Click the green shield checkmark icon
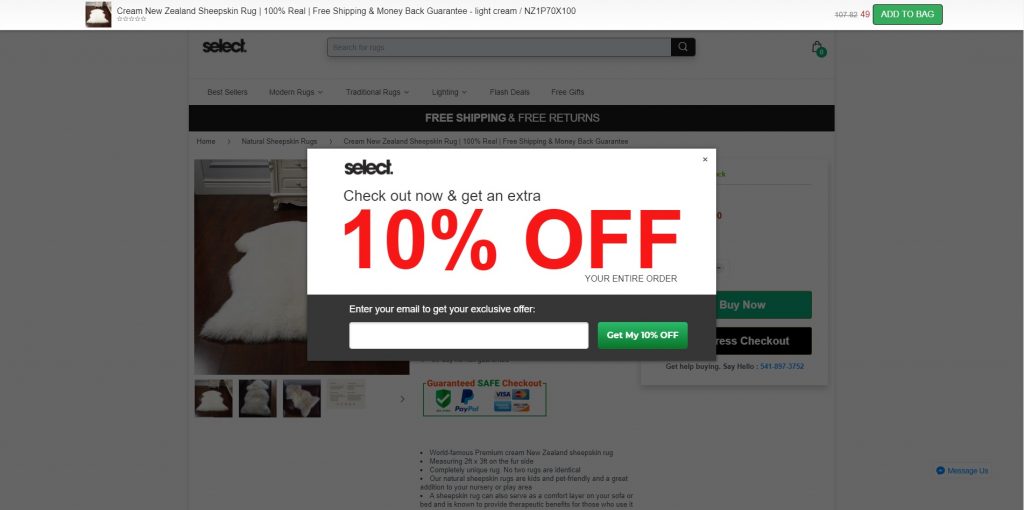 pos(443,400)
